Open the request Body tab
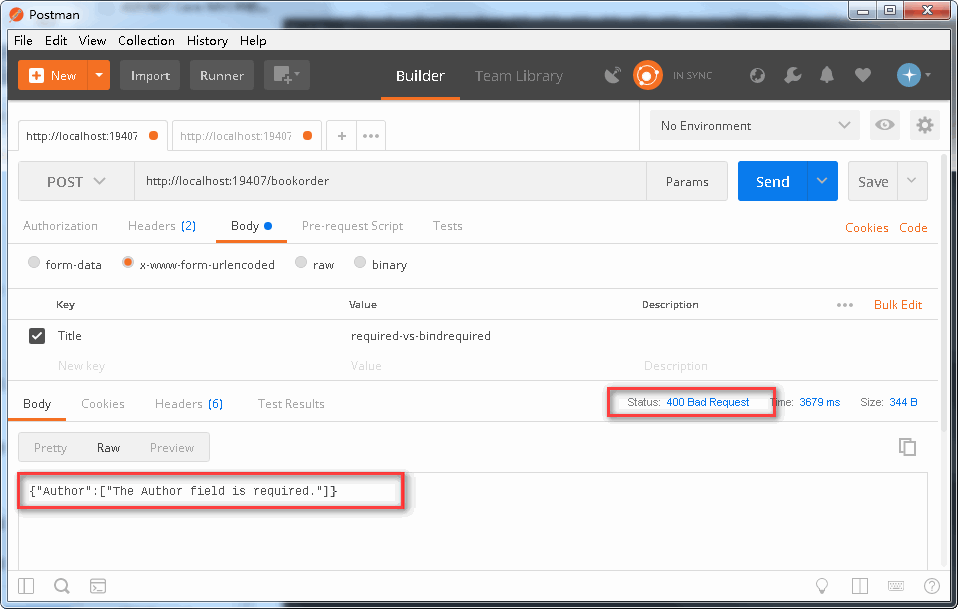This screenshot has width=958, height=609. point(251,226)
